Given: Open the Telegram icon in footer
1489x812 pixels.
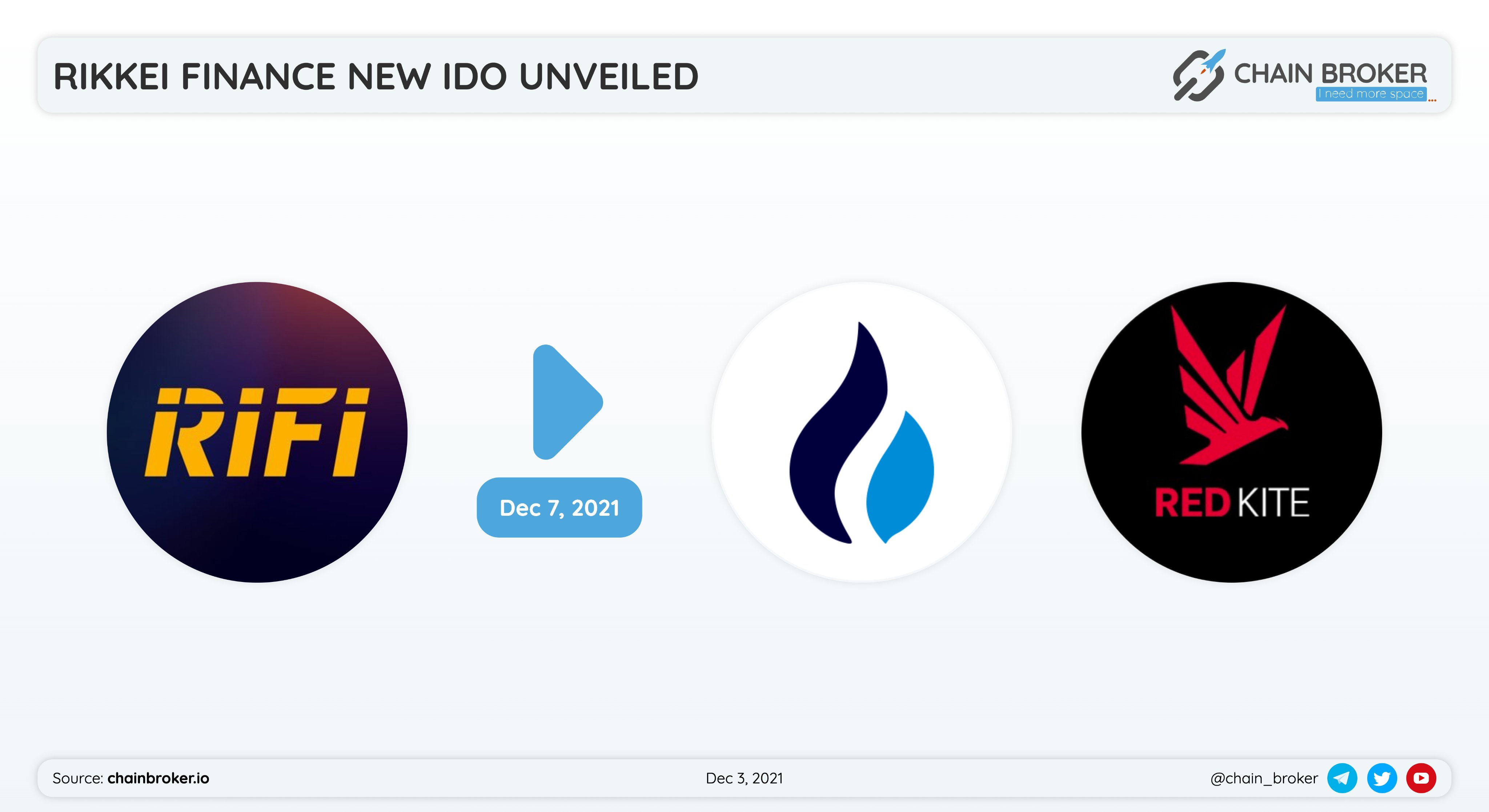Looking at the screenshot, I should (x=1342, y=778).
